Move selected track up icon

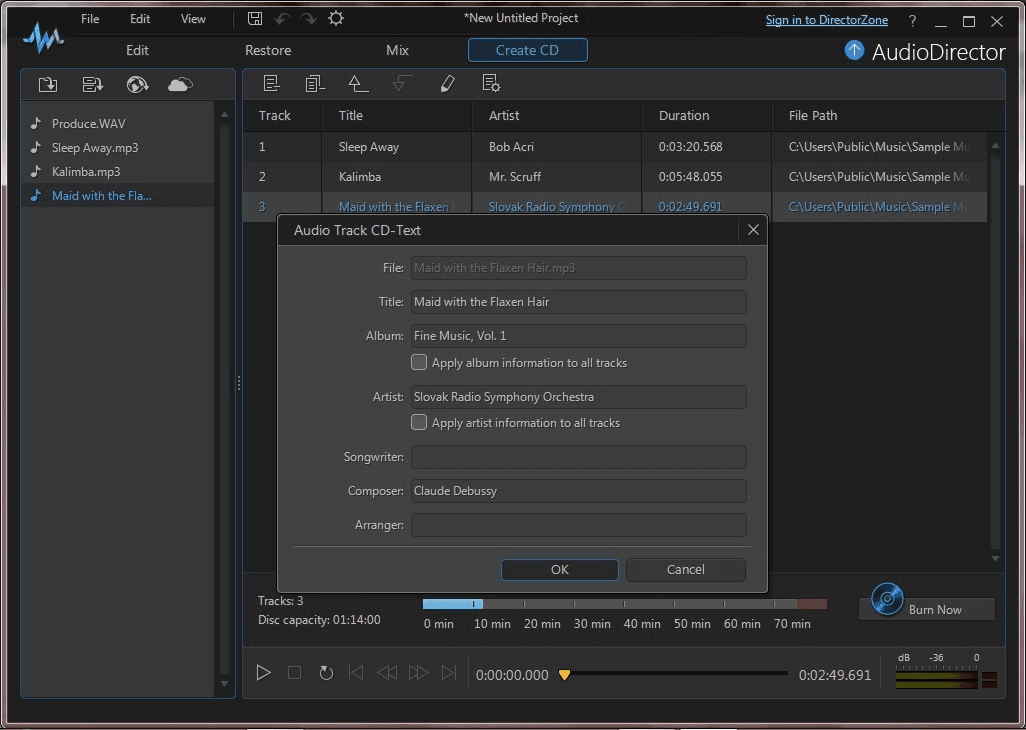coord(358,84)
